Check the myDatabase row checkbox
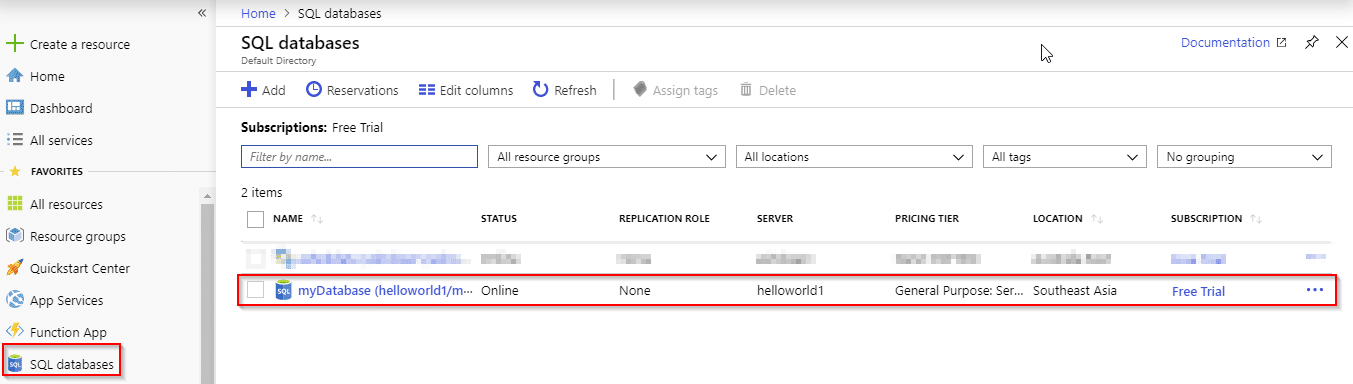This screenshot has height=384, width=1353. coord(255,290)
